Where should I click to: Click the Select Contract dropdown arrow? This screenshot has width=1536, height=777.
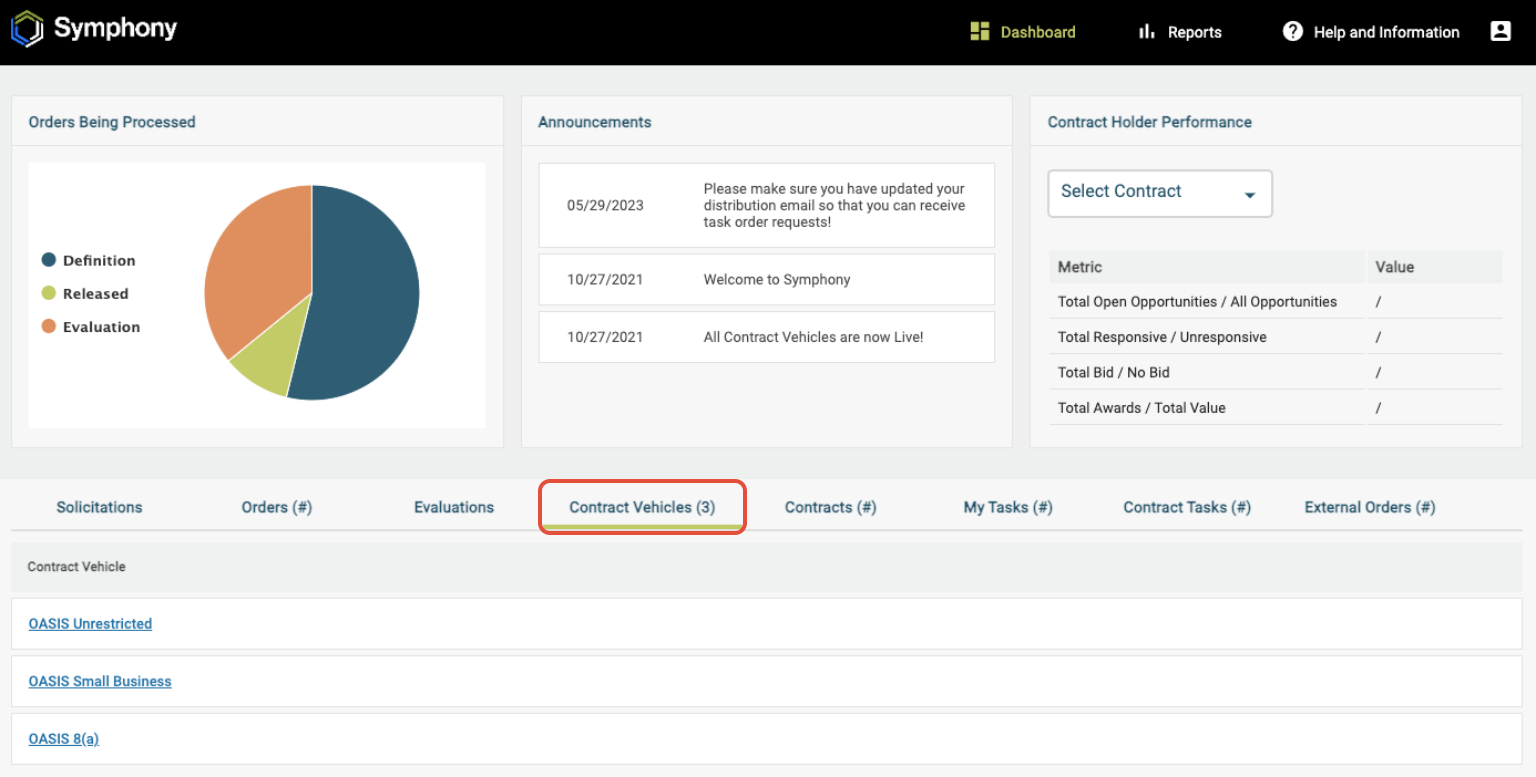1250,195
